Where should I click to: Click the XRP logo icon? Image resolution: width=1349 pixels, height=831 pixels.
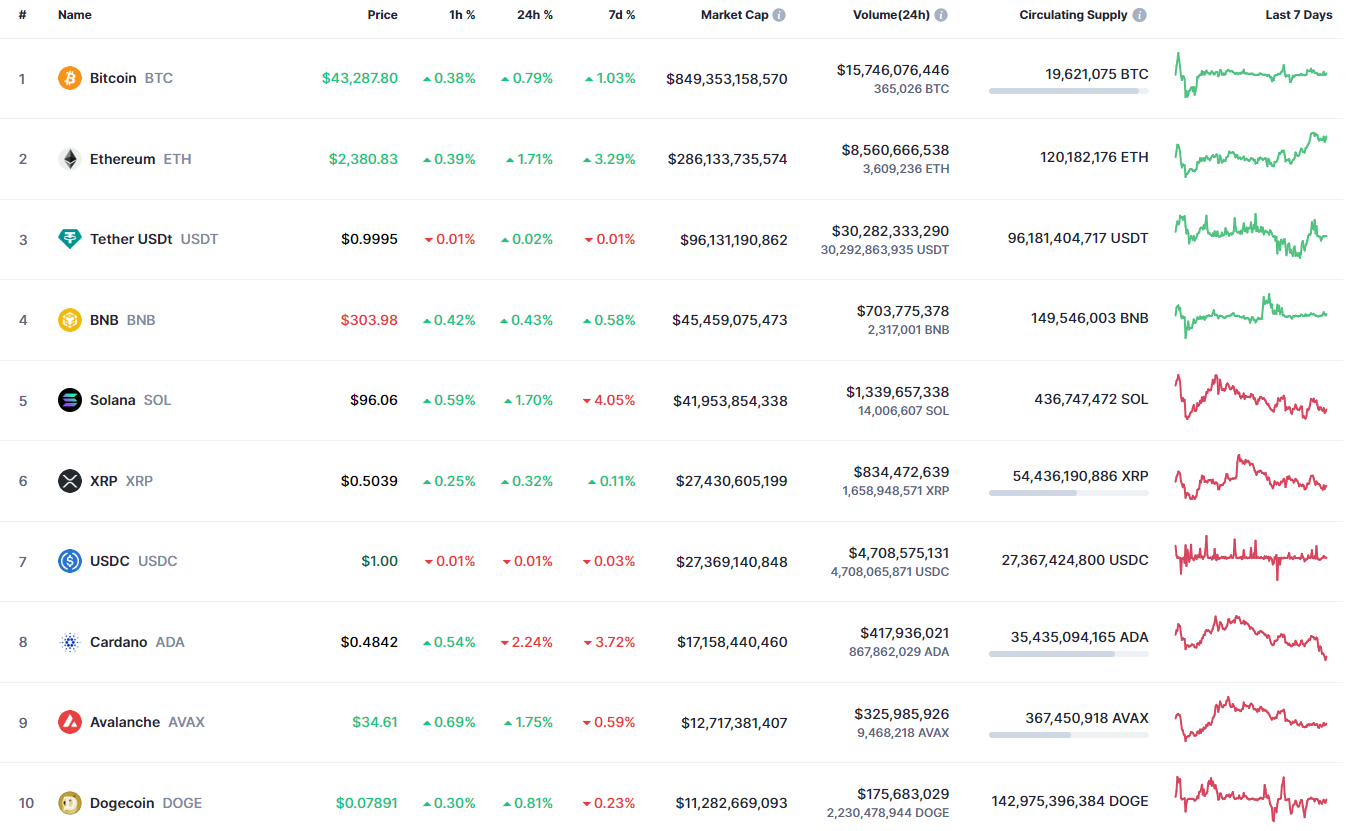[x=70, y=481]
